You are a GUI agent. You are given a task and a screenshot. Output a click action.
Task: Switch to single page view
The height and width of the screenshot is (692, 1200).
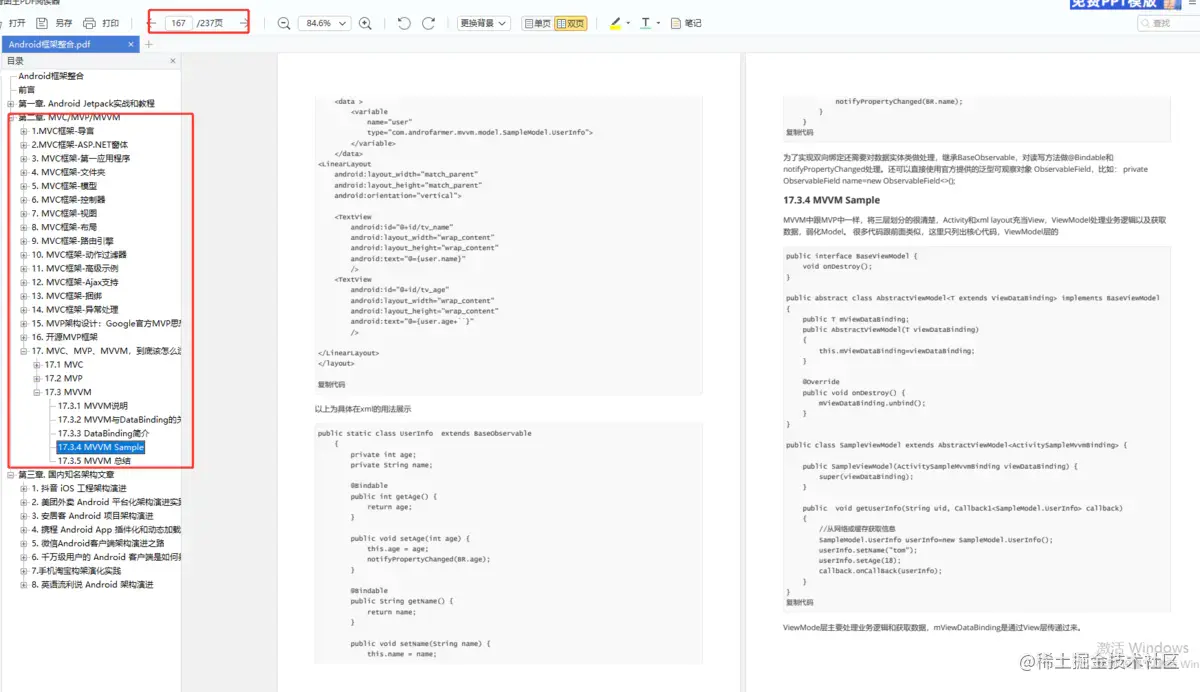[537, 23]
